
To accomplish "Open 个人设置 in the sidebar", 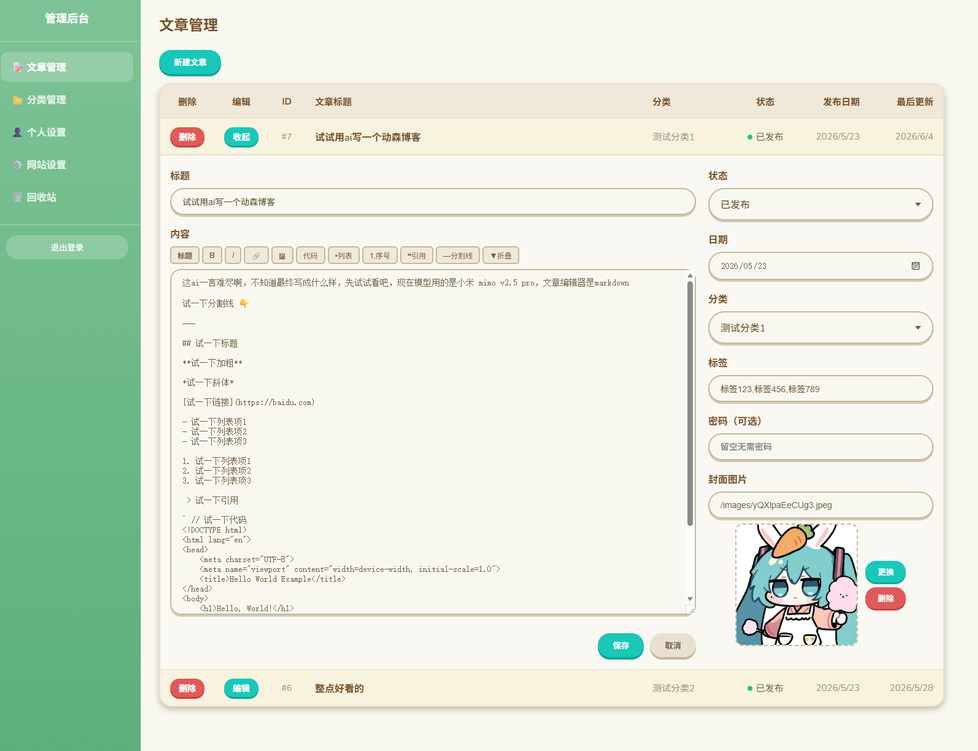I will [x=67, y=132].
